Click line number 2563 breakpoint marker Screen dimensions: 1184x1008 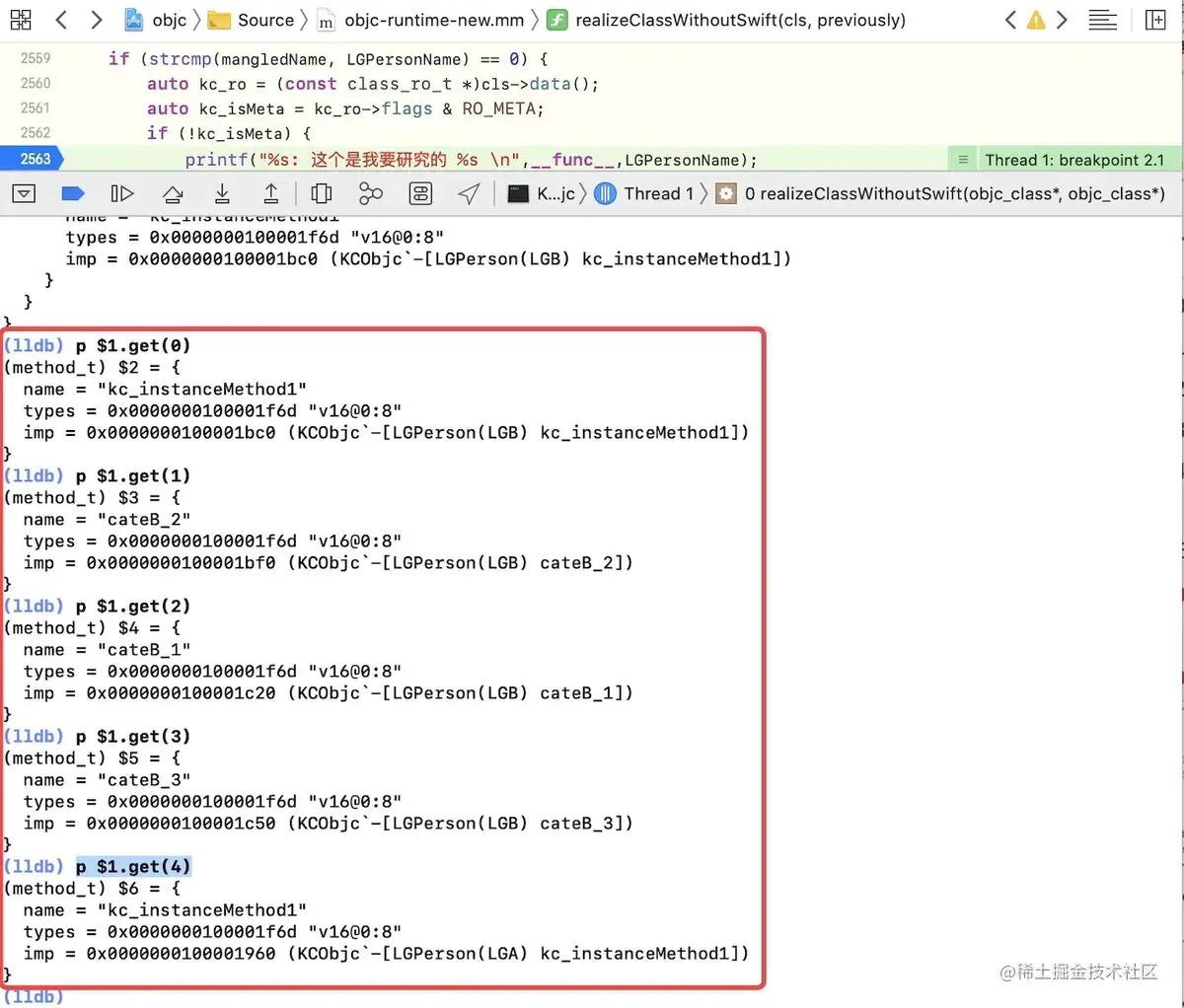pos(32,159)
